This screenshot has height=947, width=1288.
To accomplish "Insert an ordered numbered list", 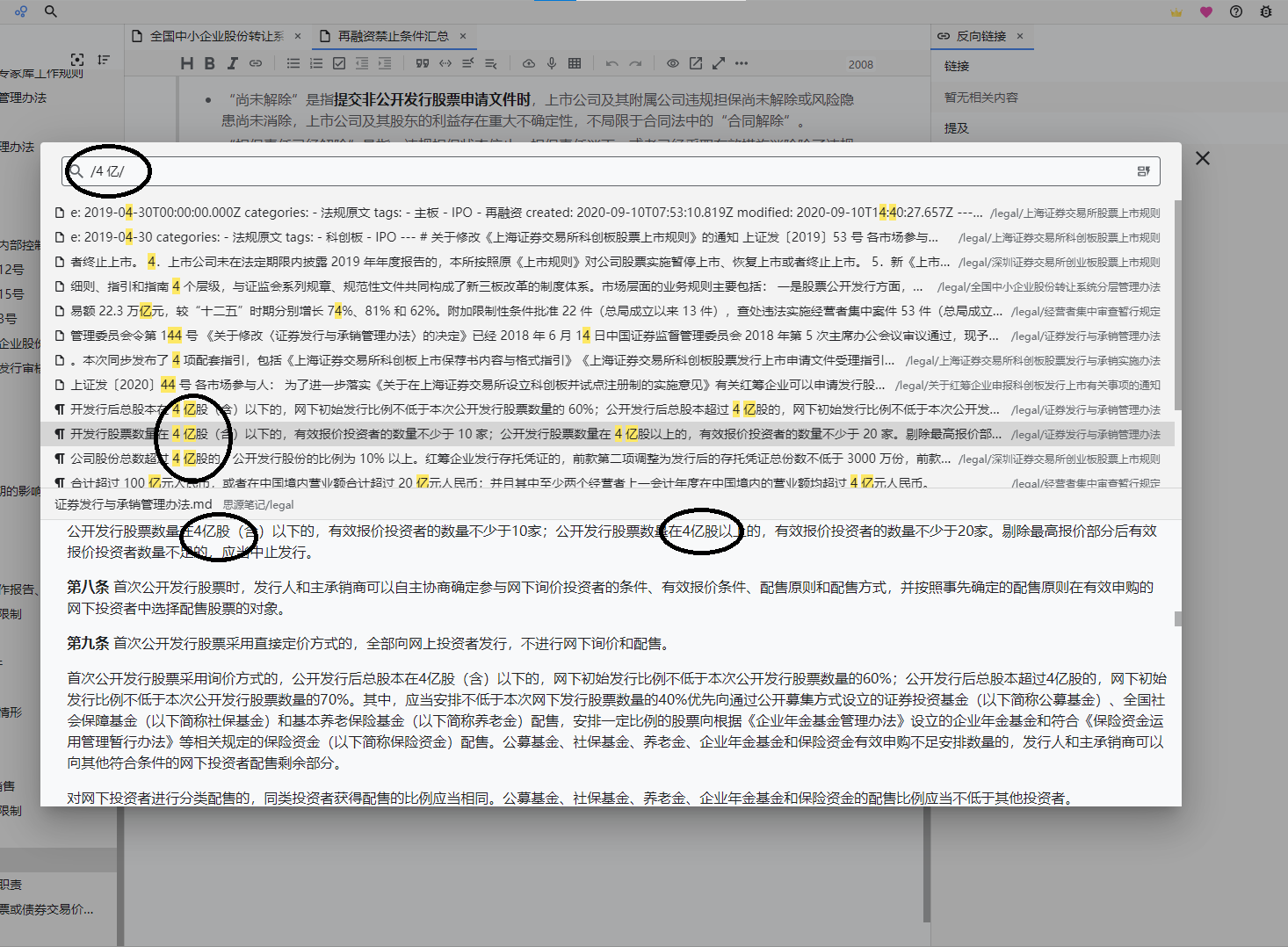I will [316, 63].
